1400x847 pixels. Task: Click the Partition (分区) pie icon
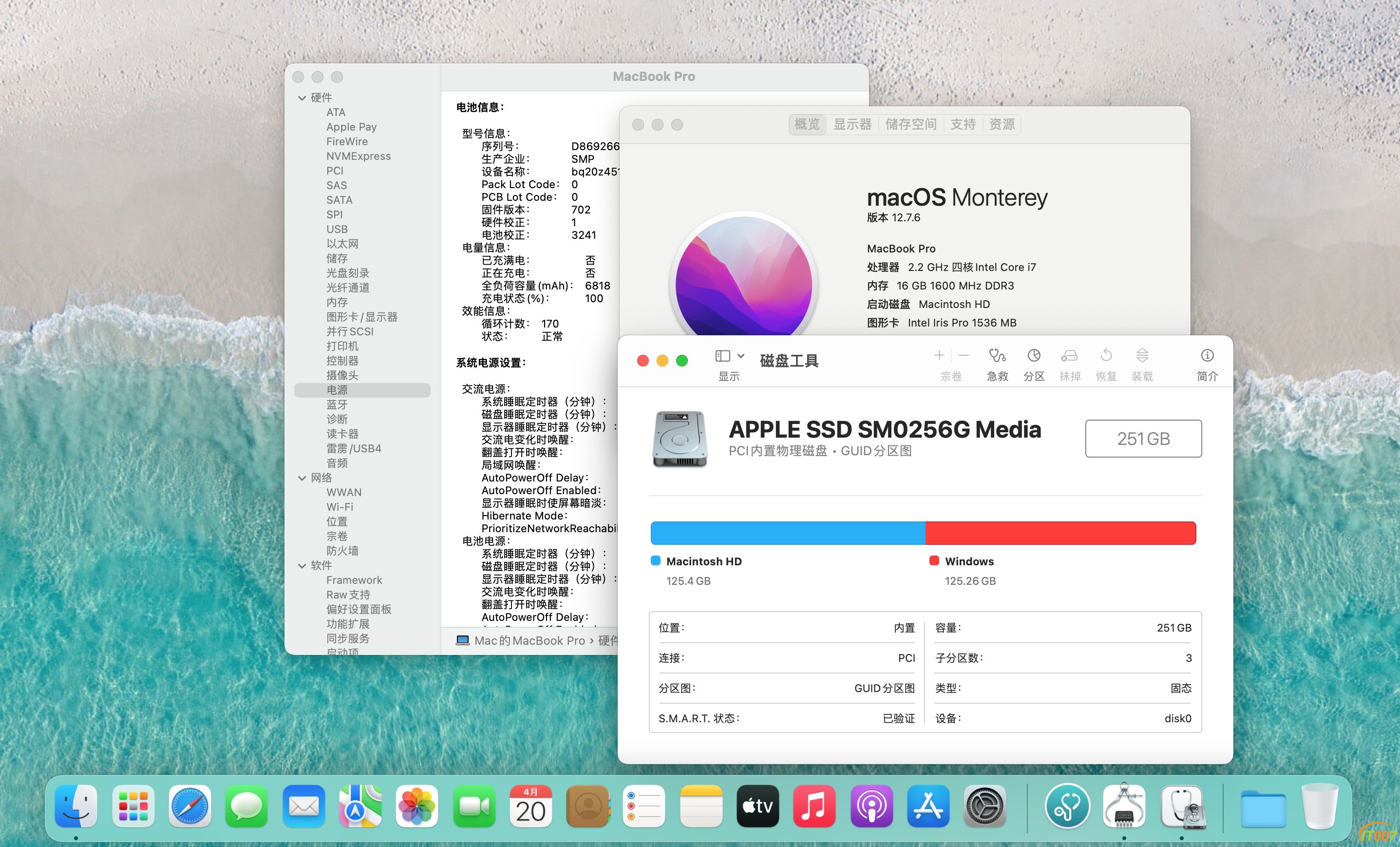1034,356
